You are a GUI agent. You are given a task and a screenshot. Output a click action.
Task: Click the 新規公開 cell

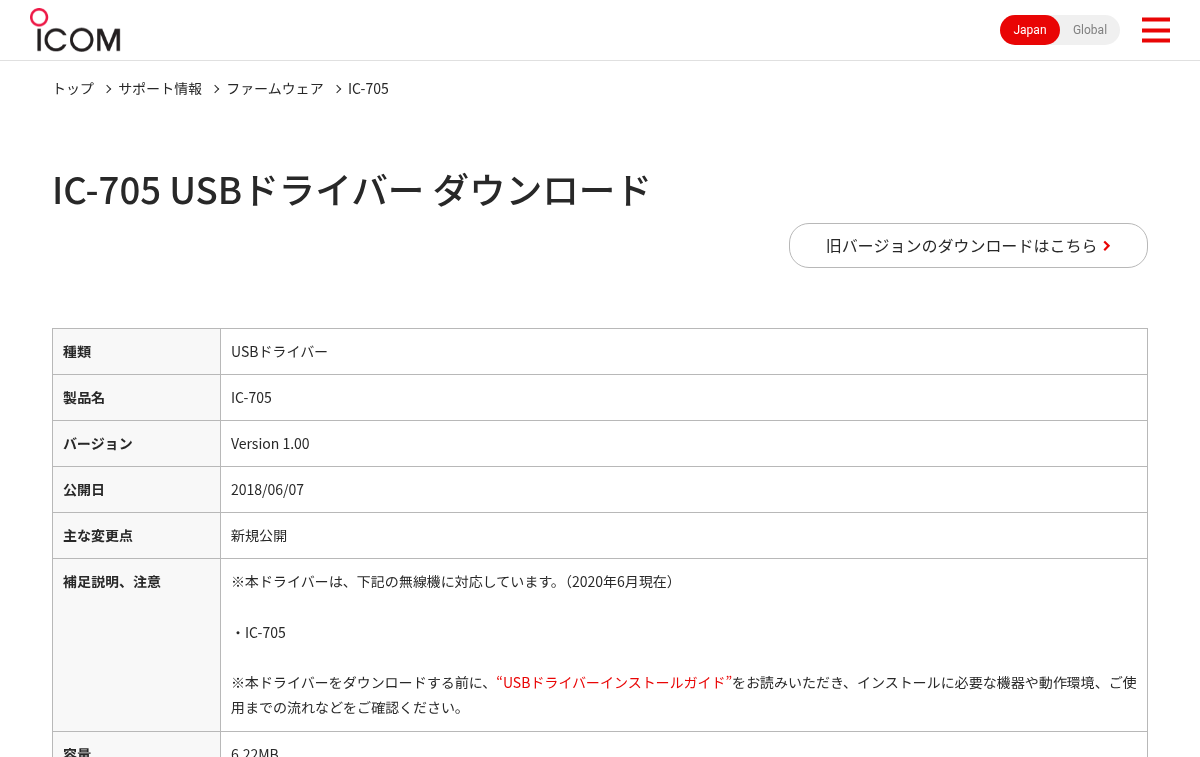pyautogui.click(x=684, y=536)
